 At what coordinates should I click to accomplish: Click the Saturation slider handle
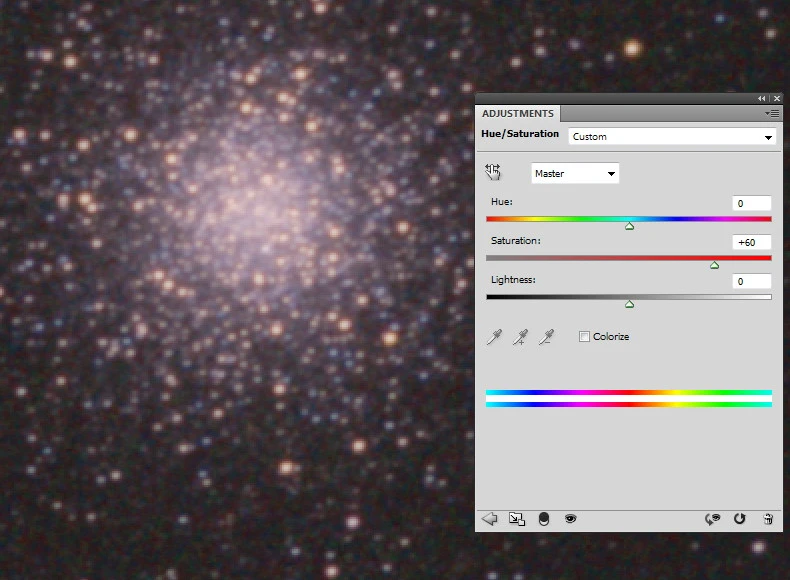pyautogui.click(x=714, y=265)
